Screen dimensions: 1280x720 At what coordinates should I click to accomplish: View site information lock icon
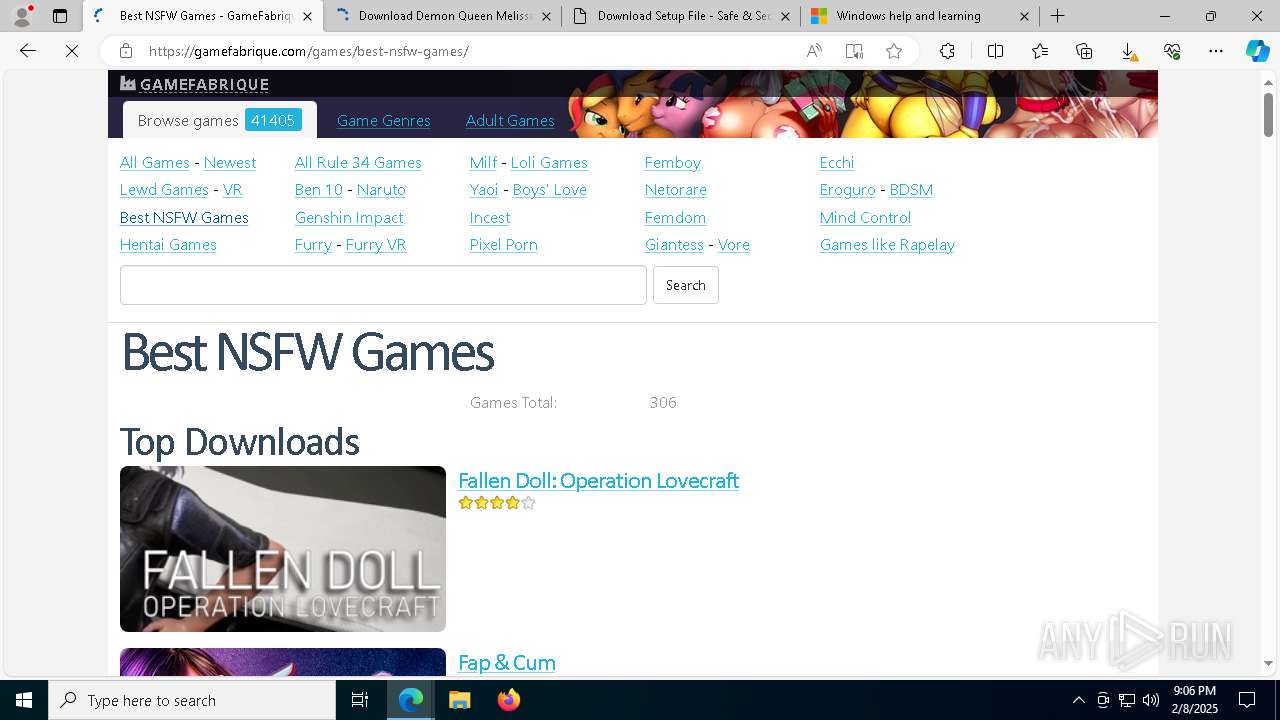coord(125,51)
